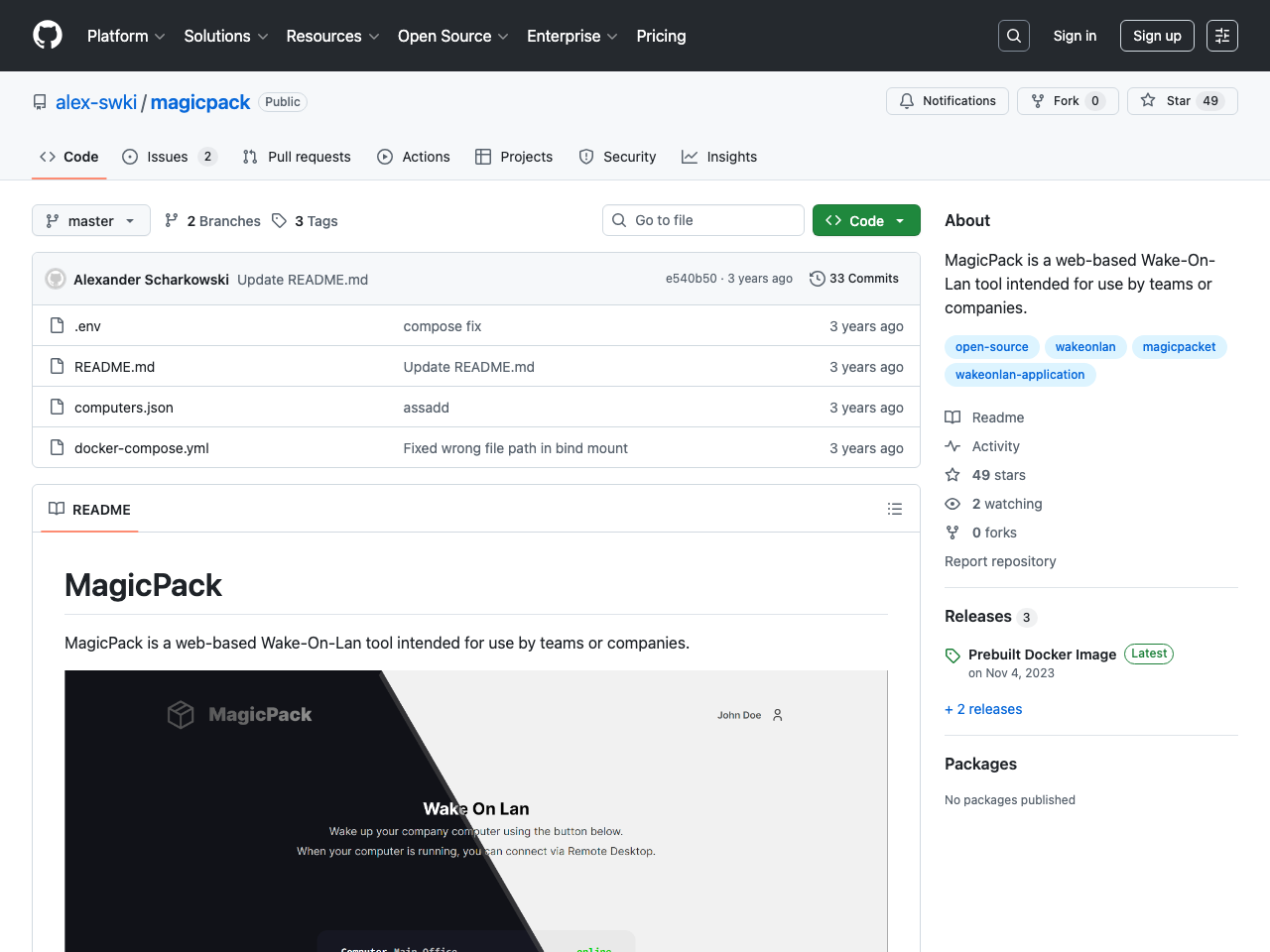
Task: Toggle Notifications for this repository
Action: (x=948, y=101)
